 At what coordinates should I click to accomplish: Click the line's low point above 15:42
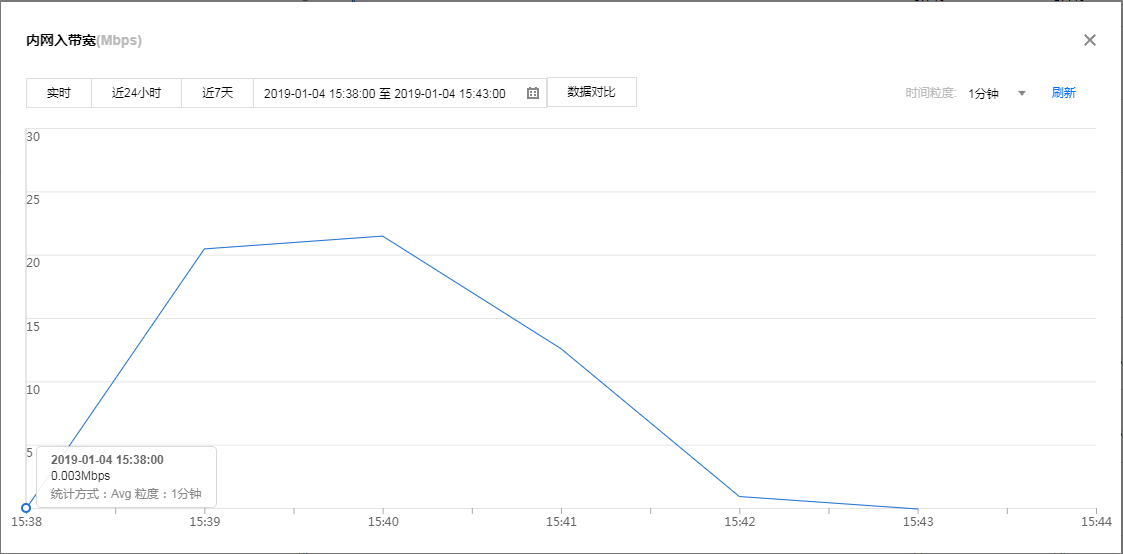pyautogui.click(x=739, y=496)
